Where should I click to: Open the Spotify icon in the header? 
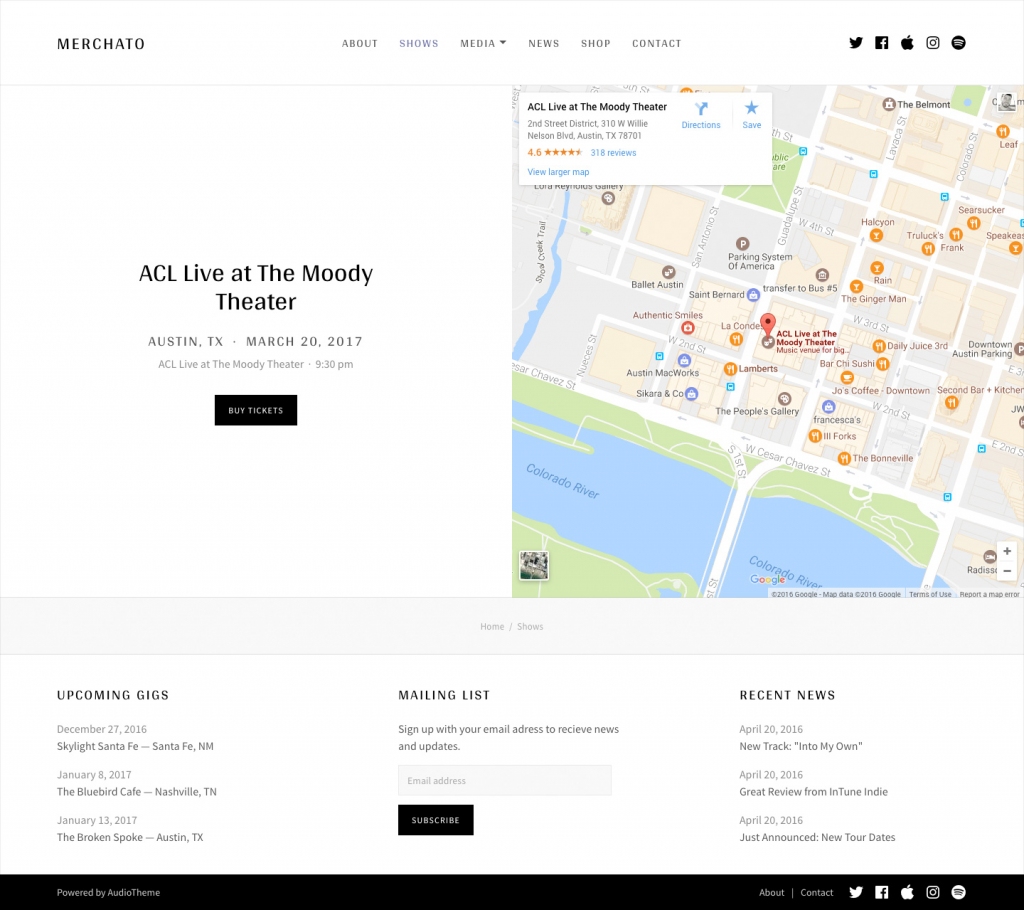pos(958,43)
